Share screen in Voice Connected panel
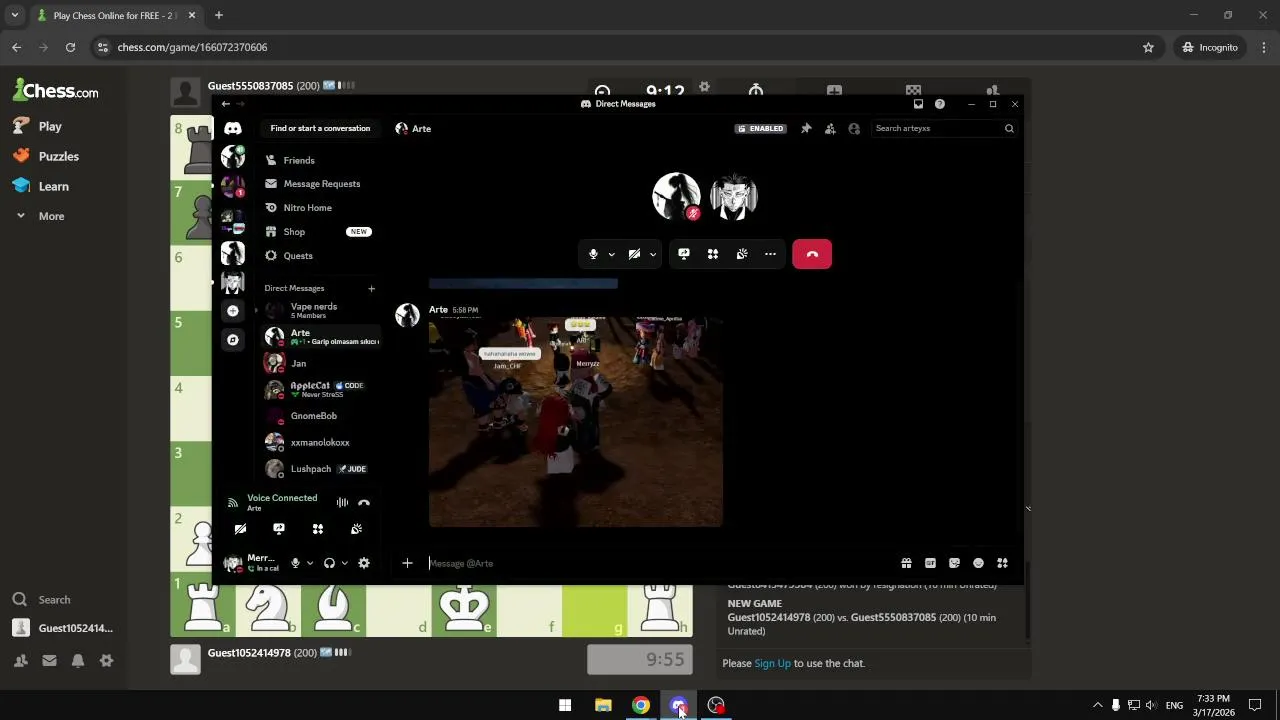Image resolution: width=1280 pixels, height=720 pixels. [279, 529]
